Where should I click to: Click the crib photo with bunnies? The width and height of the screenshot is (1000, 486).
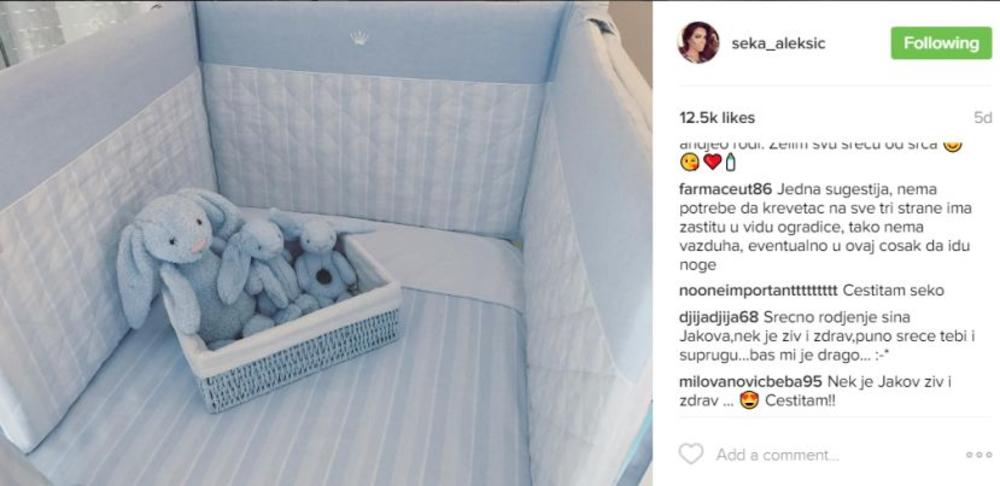[326, 243]
